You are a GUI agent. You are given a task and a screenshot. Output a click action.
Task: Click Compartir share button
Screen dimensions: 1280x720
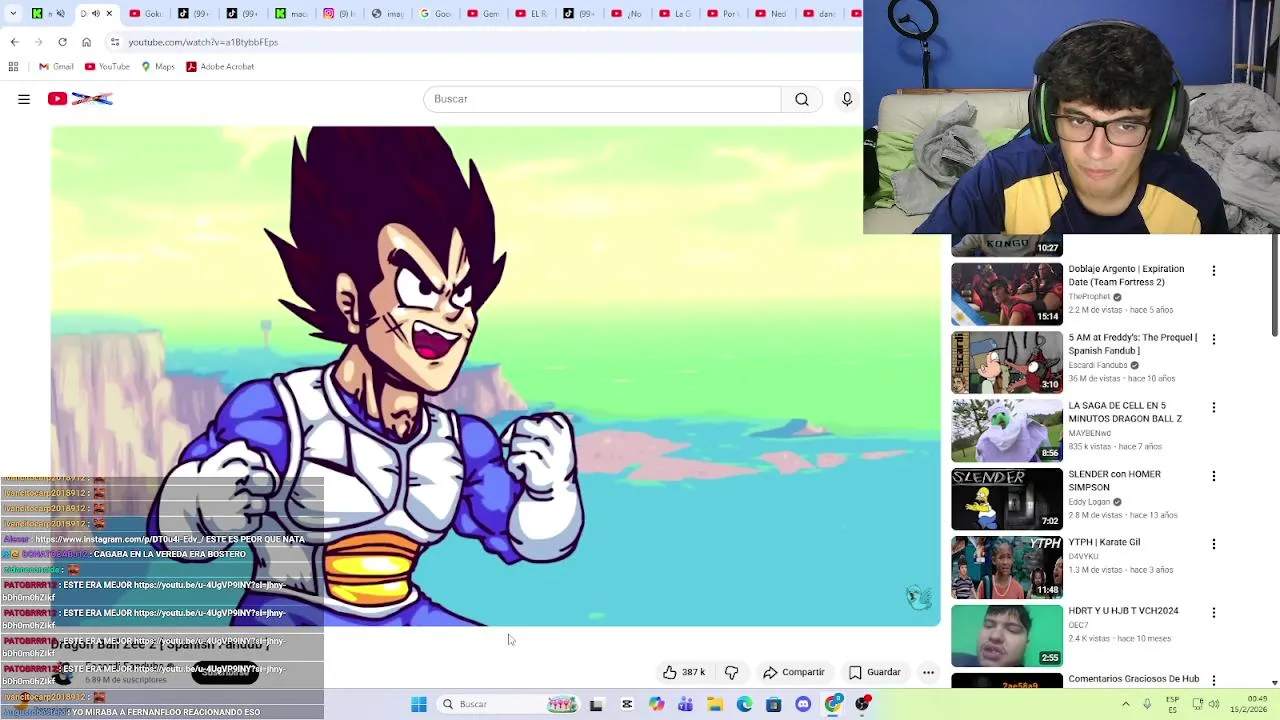(794, 672)
